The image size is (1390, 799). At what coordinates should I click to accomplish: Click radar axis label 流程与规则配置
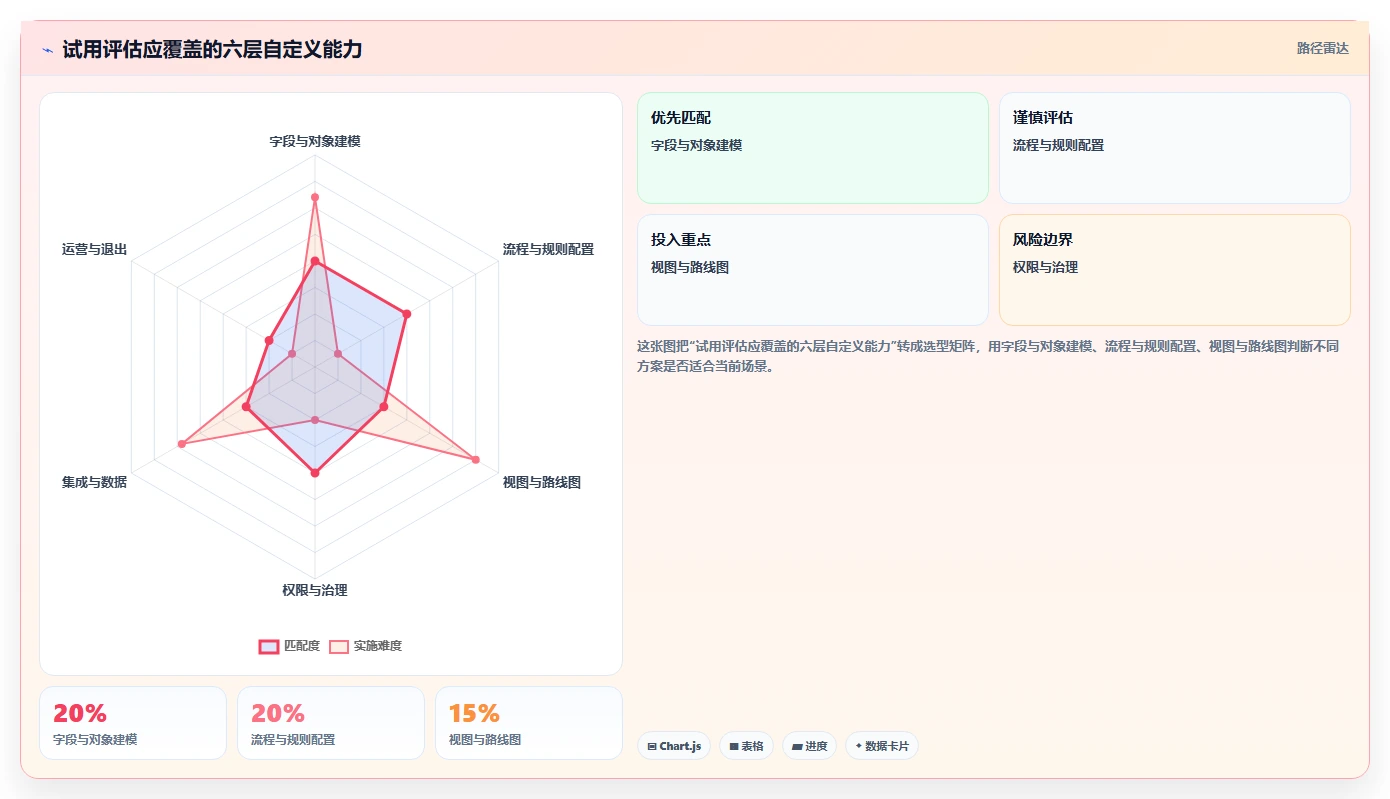(x=548, y=249)
